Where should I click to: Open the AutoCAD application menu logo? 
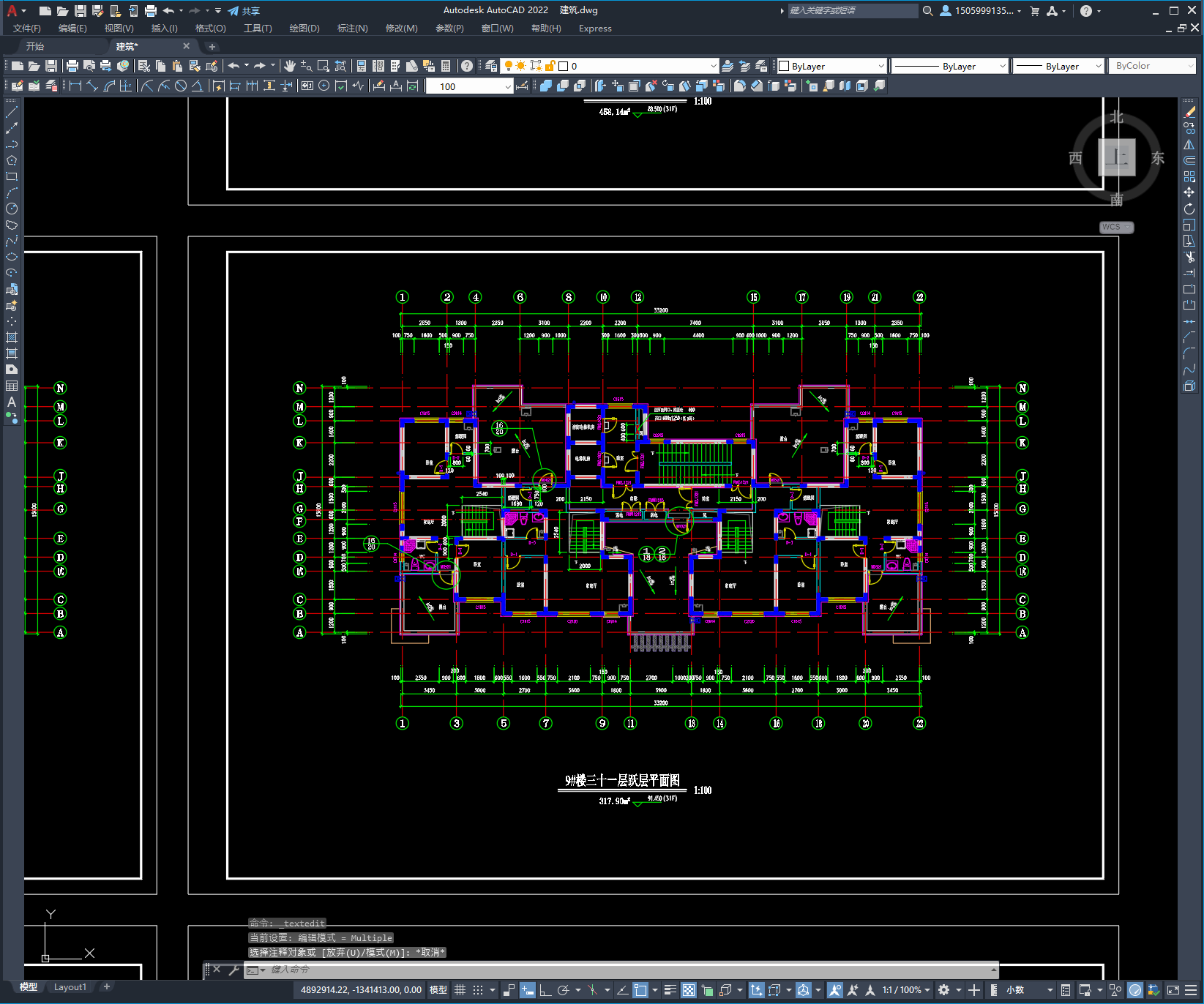click(x=12, y=10)
